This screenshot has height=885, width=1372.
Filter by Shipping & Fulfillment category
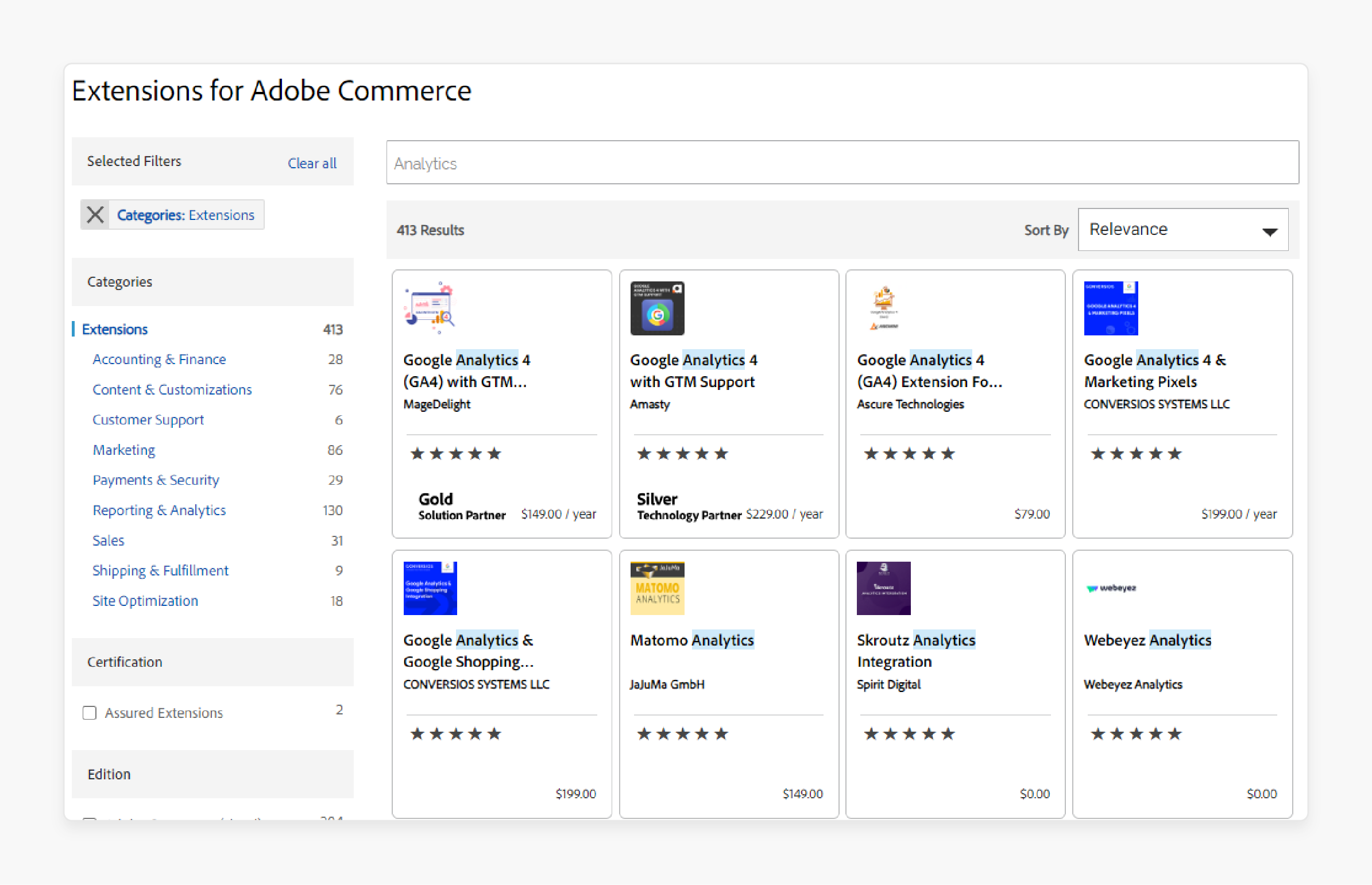160,571
